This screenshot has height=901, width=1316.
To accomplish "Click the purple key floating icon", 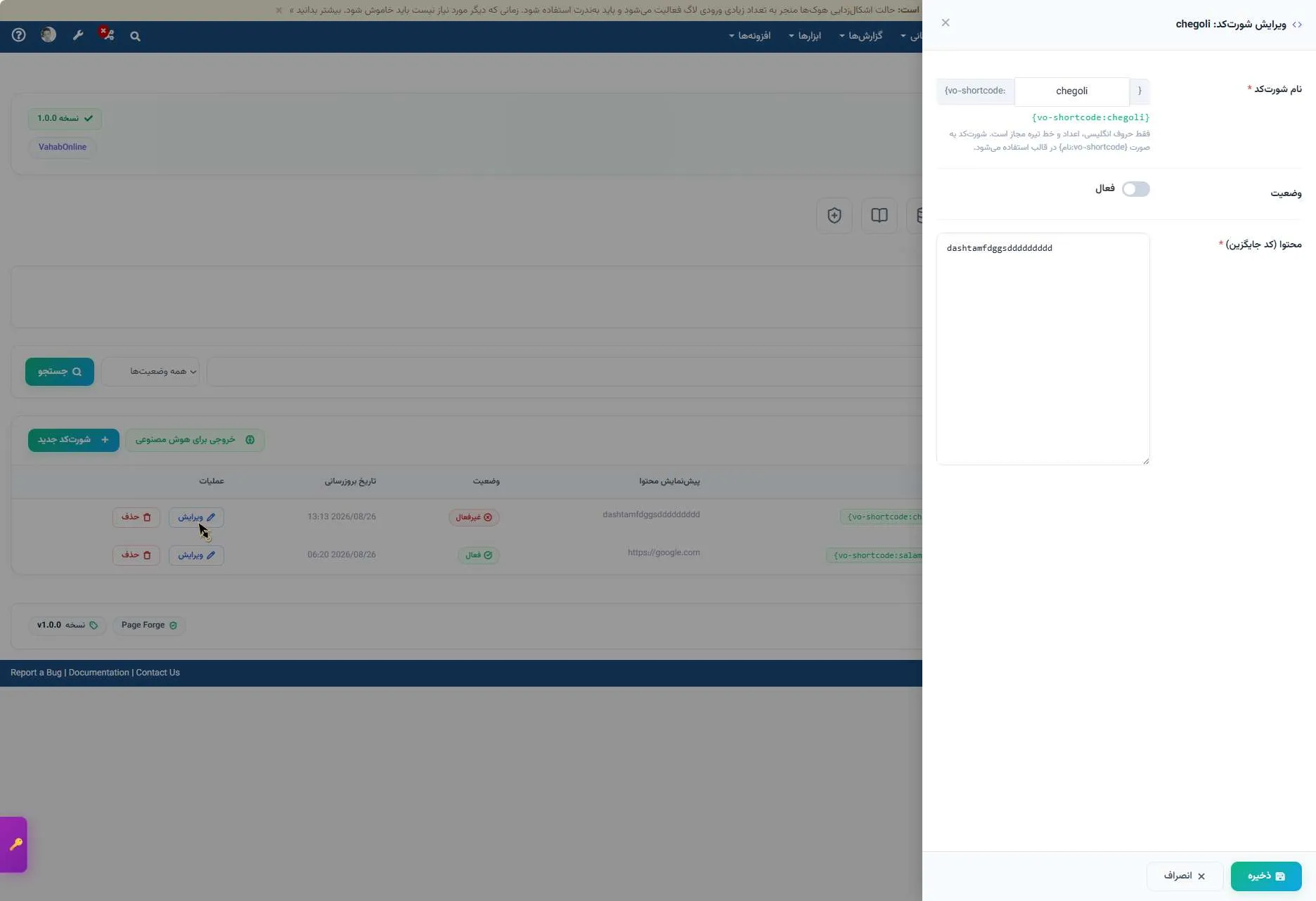I will (x=14, y=845).
